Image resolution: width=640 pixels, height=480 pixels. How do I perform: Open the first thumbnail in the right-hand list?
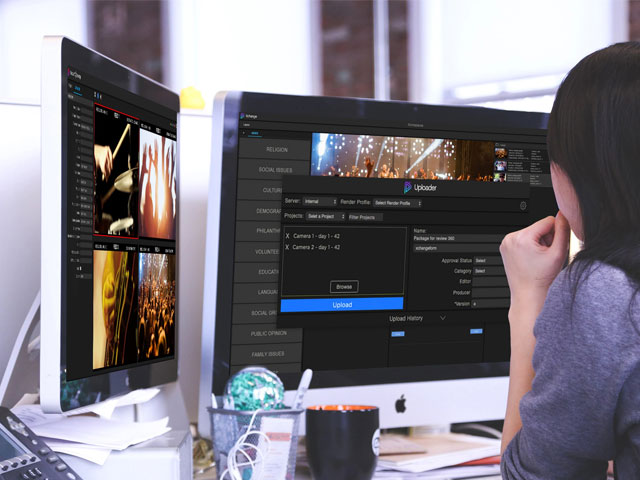point(500,153)
